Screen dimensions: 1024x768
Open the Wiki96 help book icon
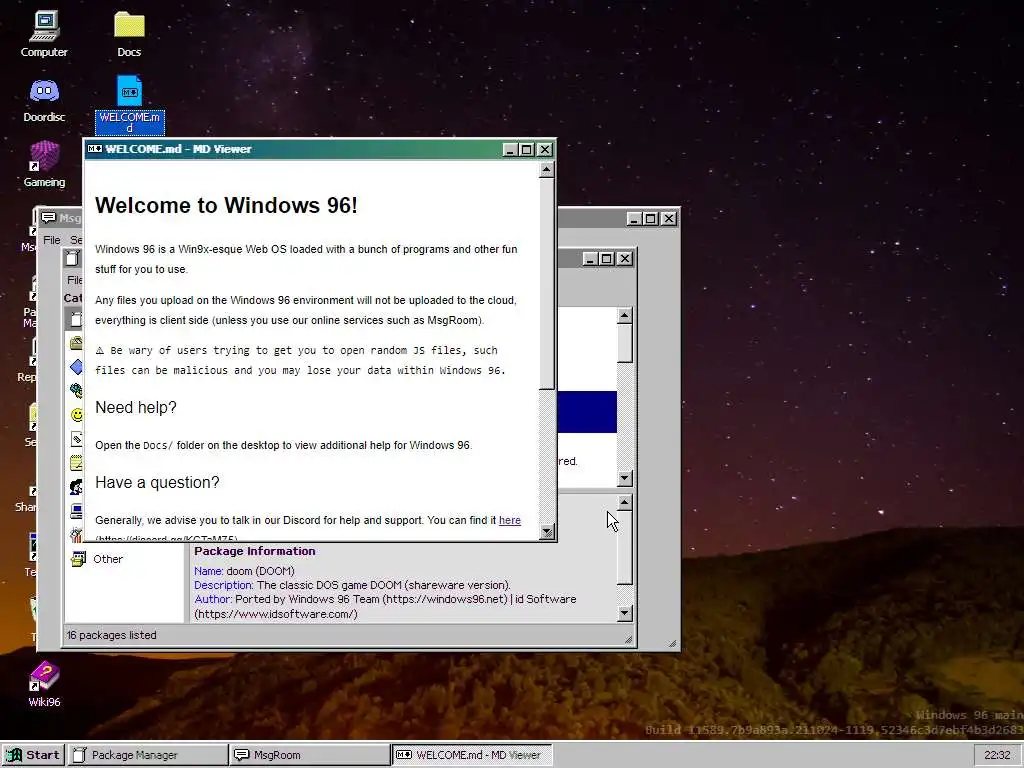44,684
